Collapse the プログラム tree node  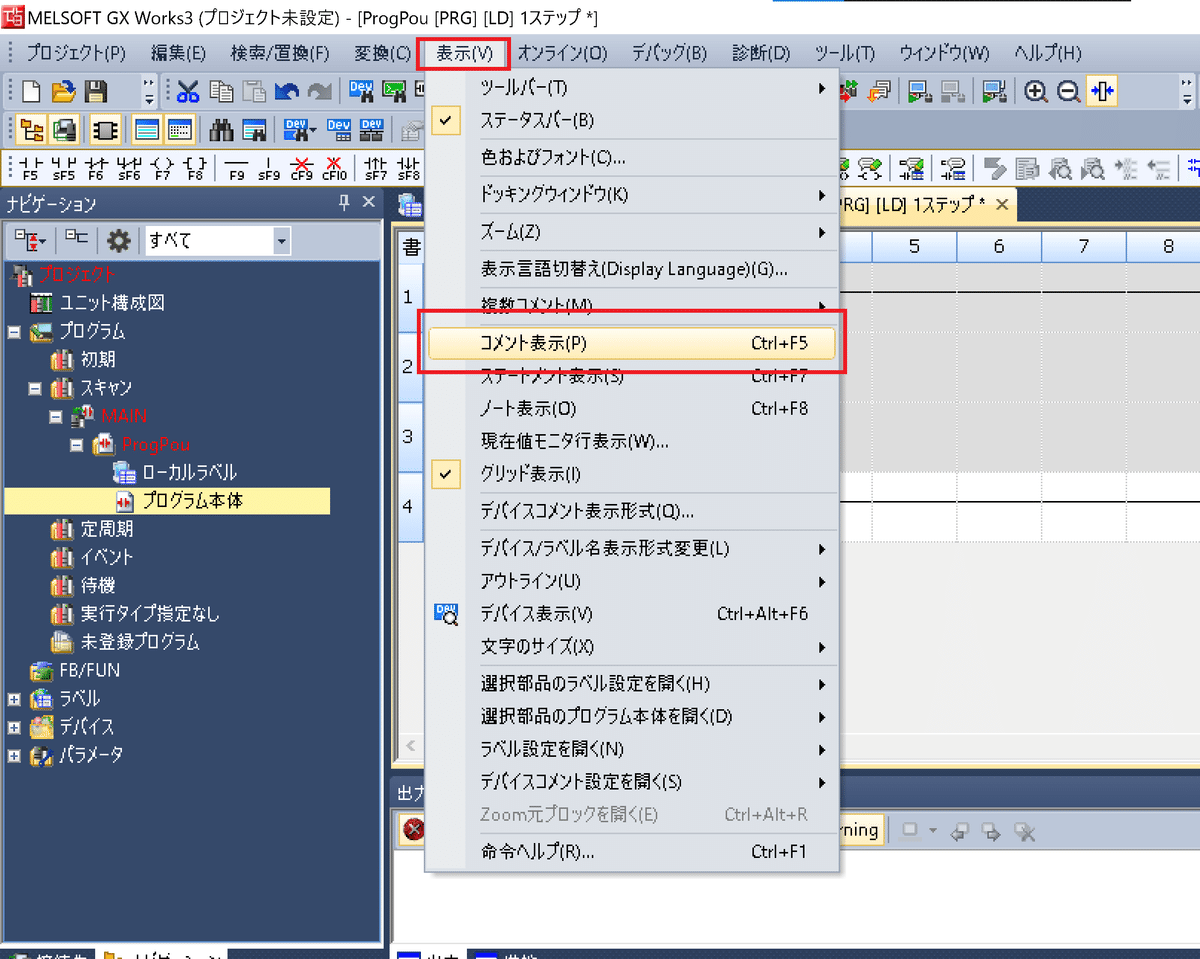(x=14, y=332)
